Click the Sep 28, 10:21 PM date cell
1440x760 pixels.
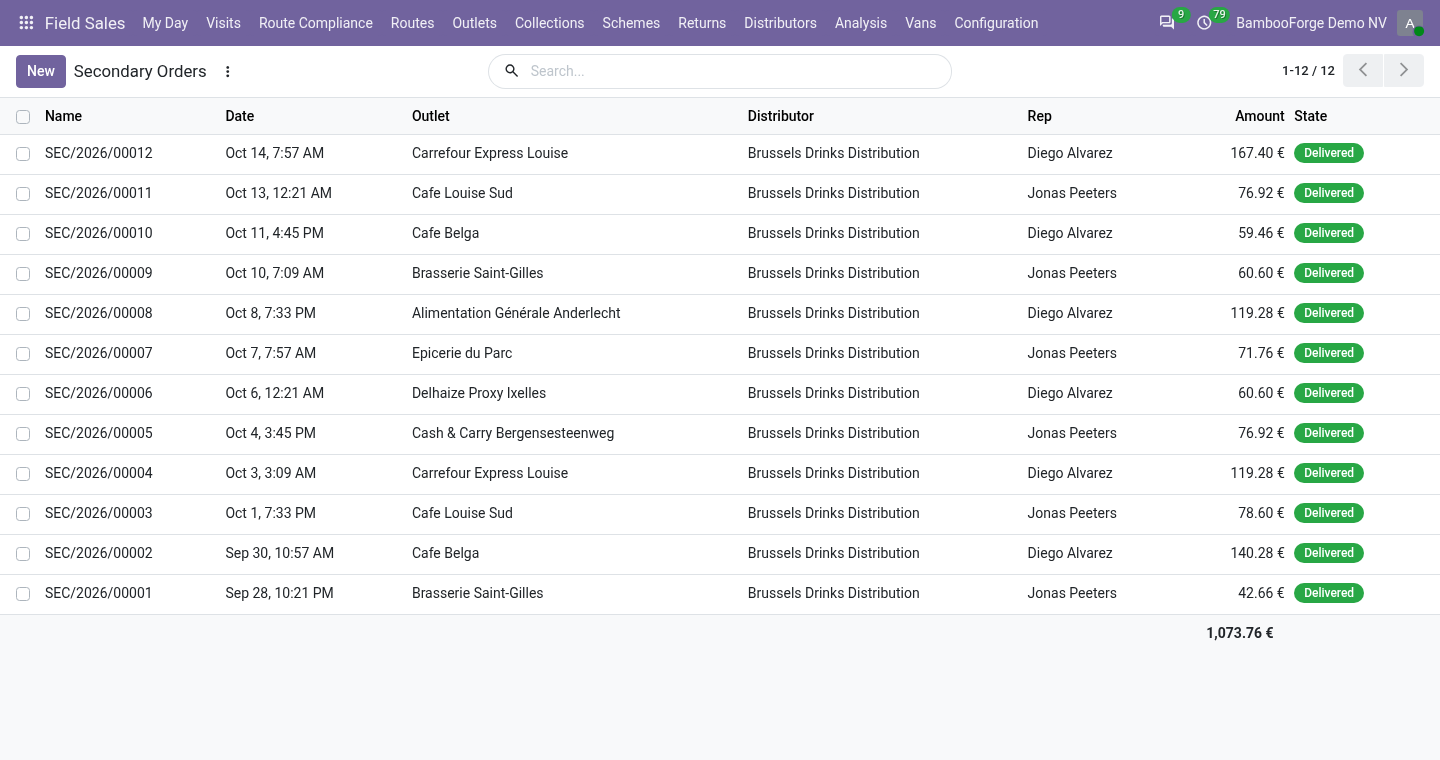[279, 593]
